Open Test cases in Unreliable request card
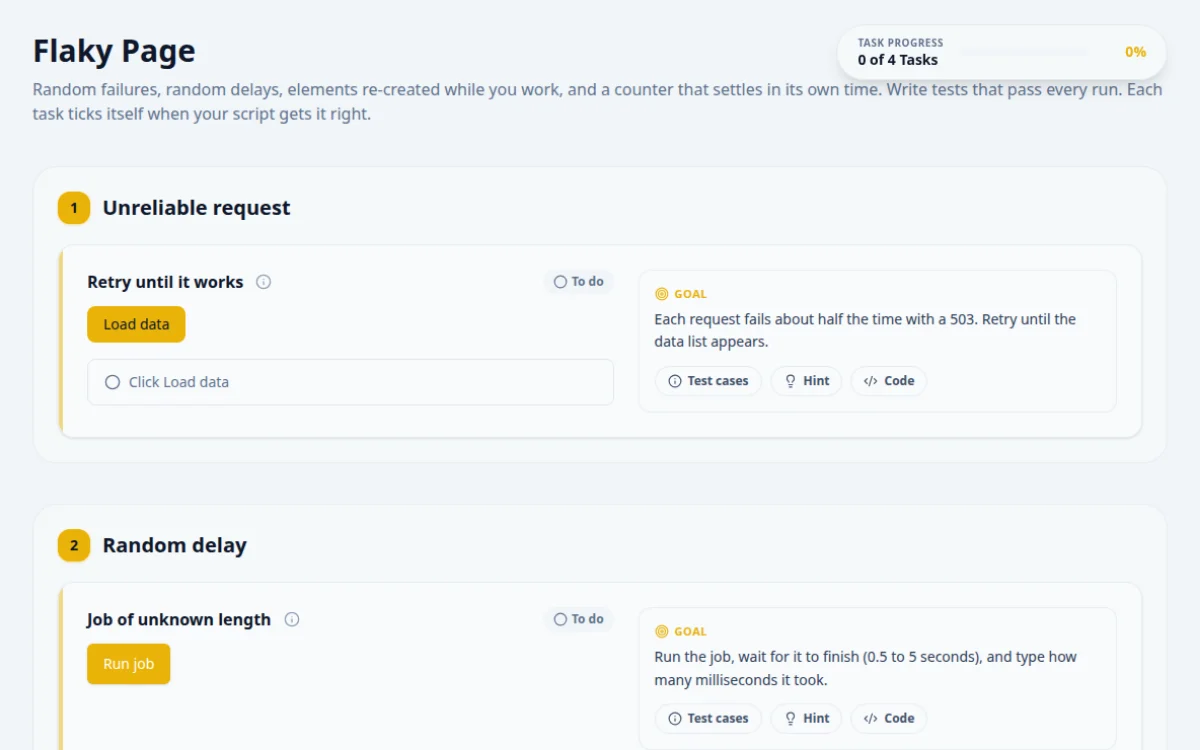This screenshot has width=1200, height=750. click(708, 381)
